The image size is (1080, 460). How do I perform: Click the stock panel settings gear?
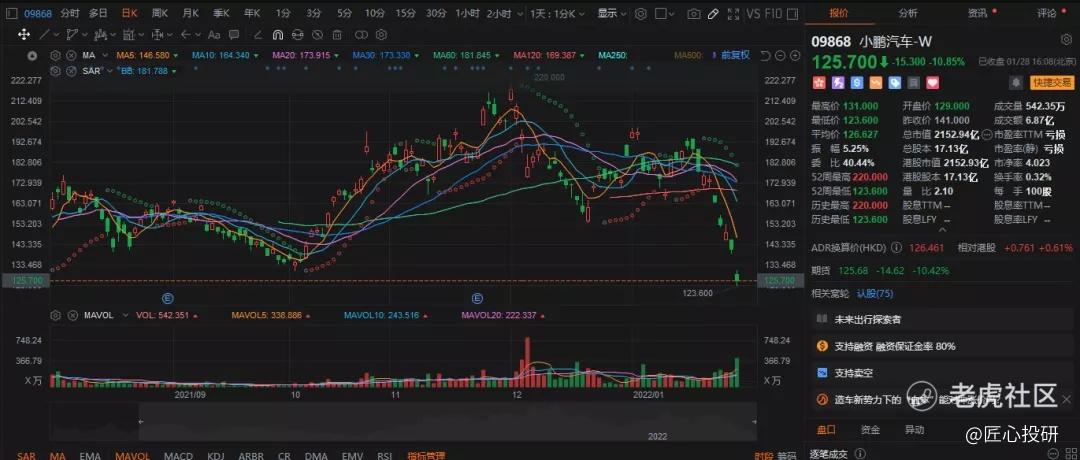tap(1068, 41)
